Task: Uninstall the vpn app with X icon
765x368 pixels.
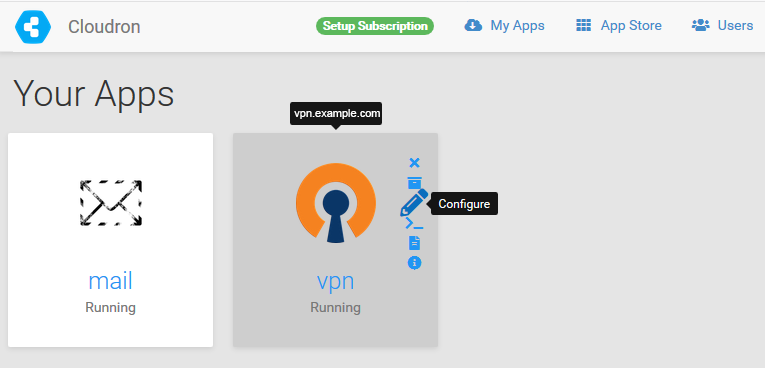Action: click(414, 163)
